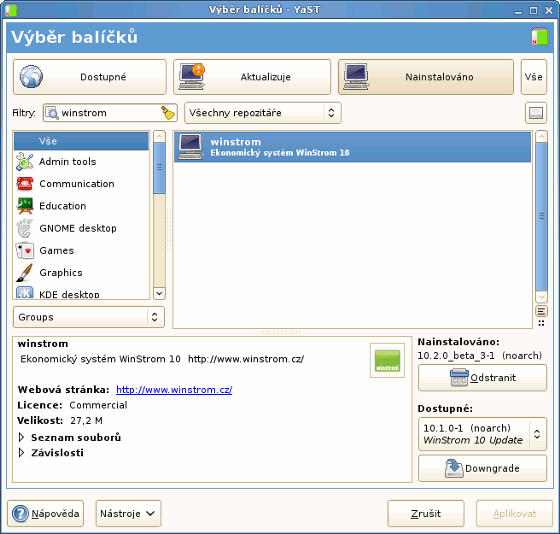
Task: Click the computer warning icon on Aktualizuje
Action: 192,76
